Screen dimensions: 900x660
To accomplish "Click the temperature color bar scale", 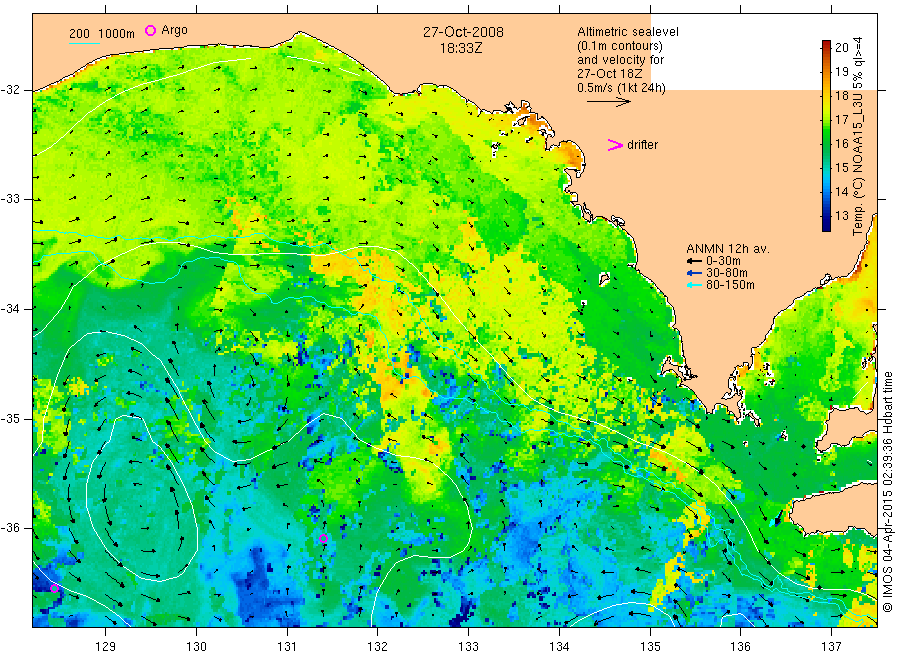I will tap(826, 136).
